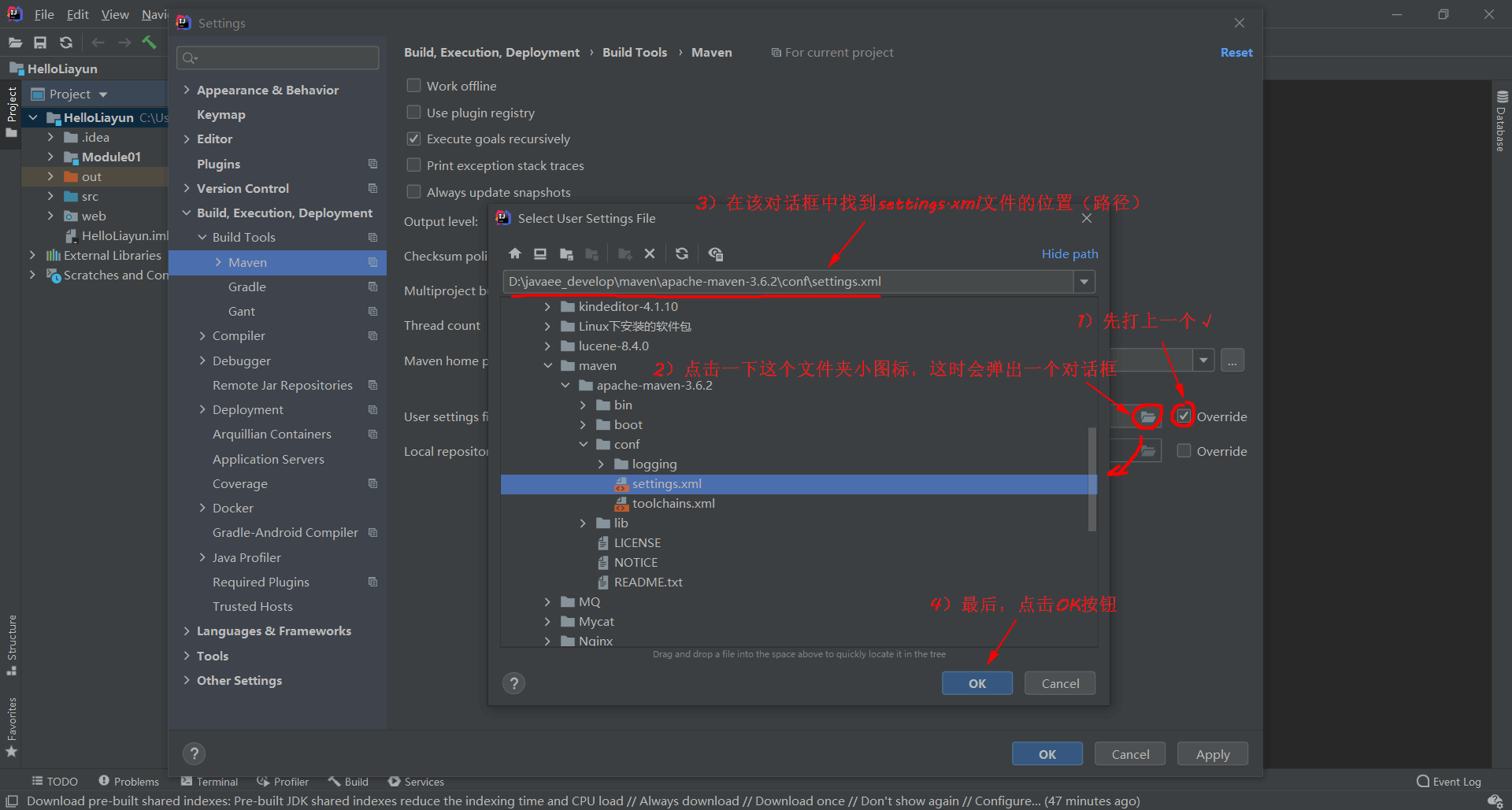Click the Hide path link
The image size is (1512, 810).
[1069, 253]
